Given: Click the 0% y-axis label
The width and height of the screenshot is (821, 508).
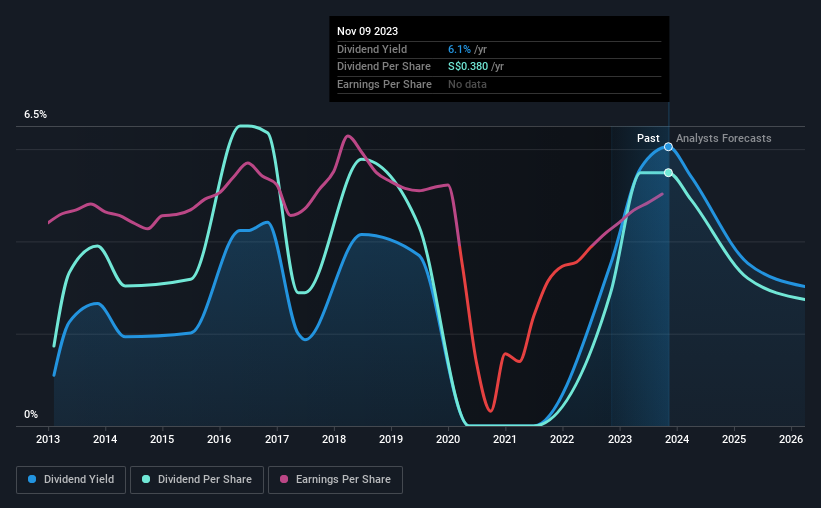Looking at the screenshot, I should (x=31, y=414).
